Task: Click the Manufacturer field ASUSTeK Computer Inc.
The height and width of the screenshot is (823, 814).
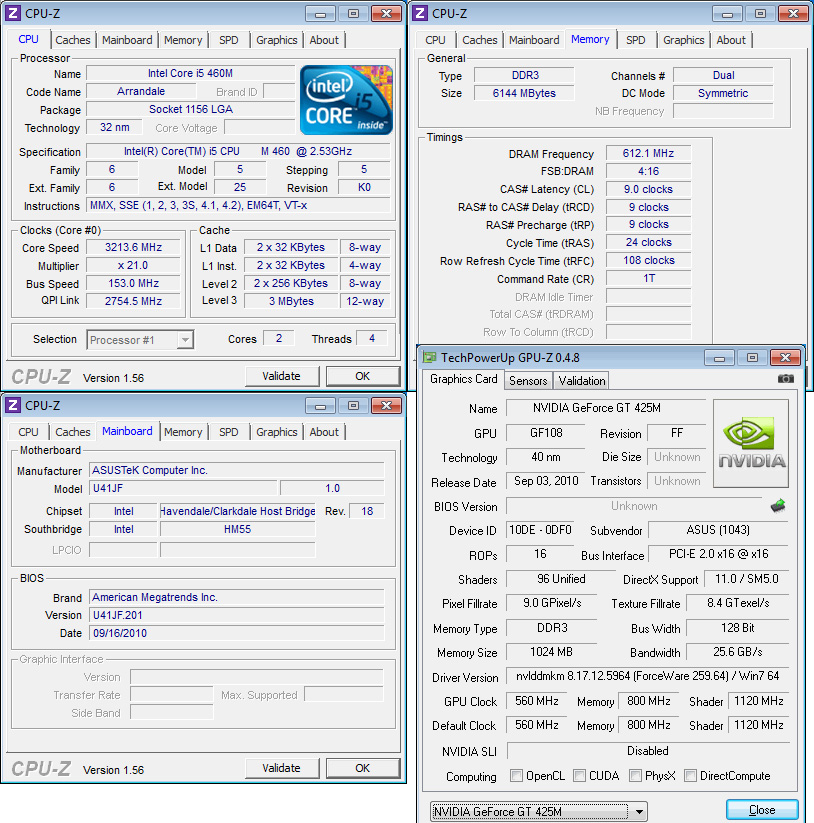Action: [237, 470]
